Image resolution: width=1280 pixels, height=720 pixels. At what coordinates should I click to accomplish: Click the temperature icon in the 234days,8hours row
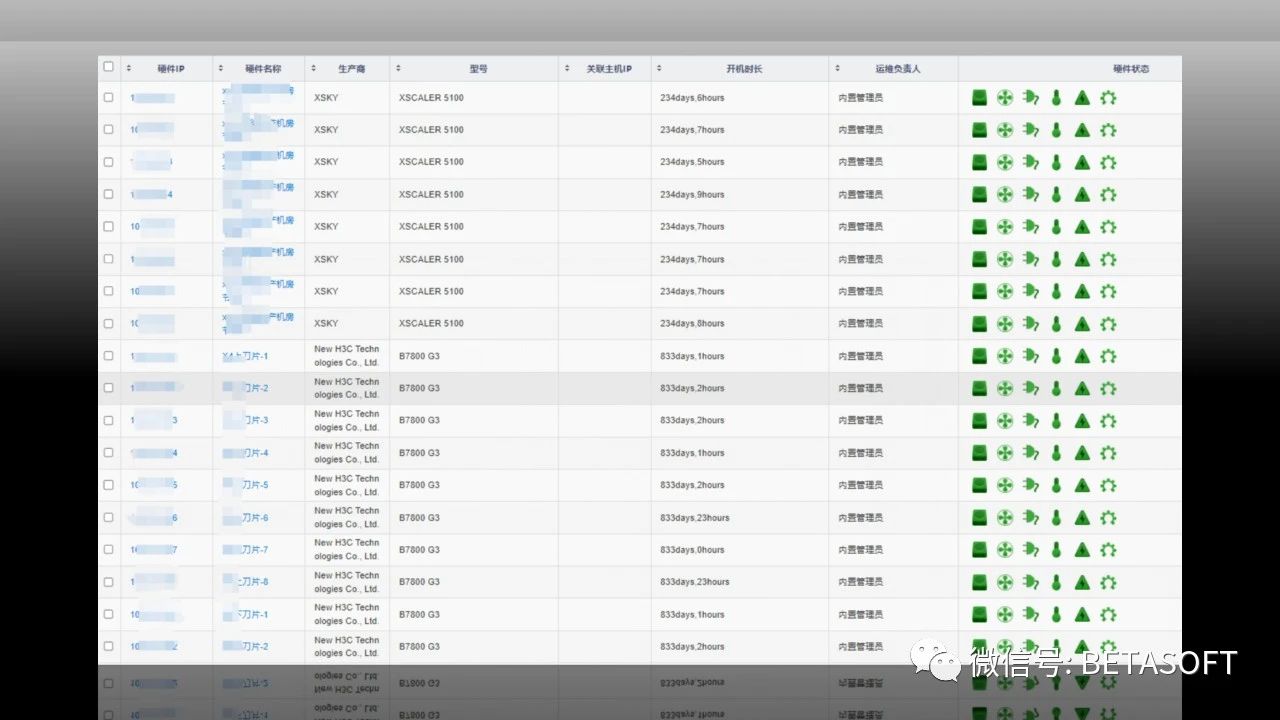1056,324
